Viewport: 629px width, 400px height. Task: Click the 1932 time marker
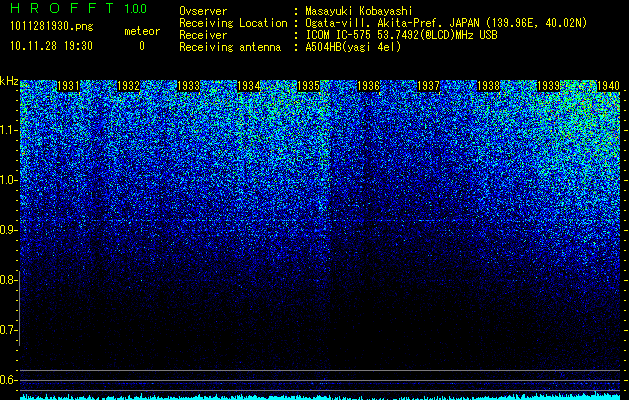pyautogui.click(x=128, y=86)
